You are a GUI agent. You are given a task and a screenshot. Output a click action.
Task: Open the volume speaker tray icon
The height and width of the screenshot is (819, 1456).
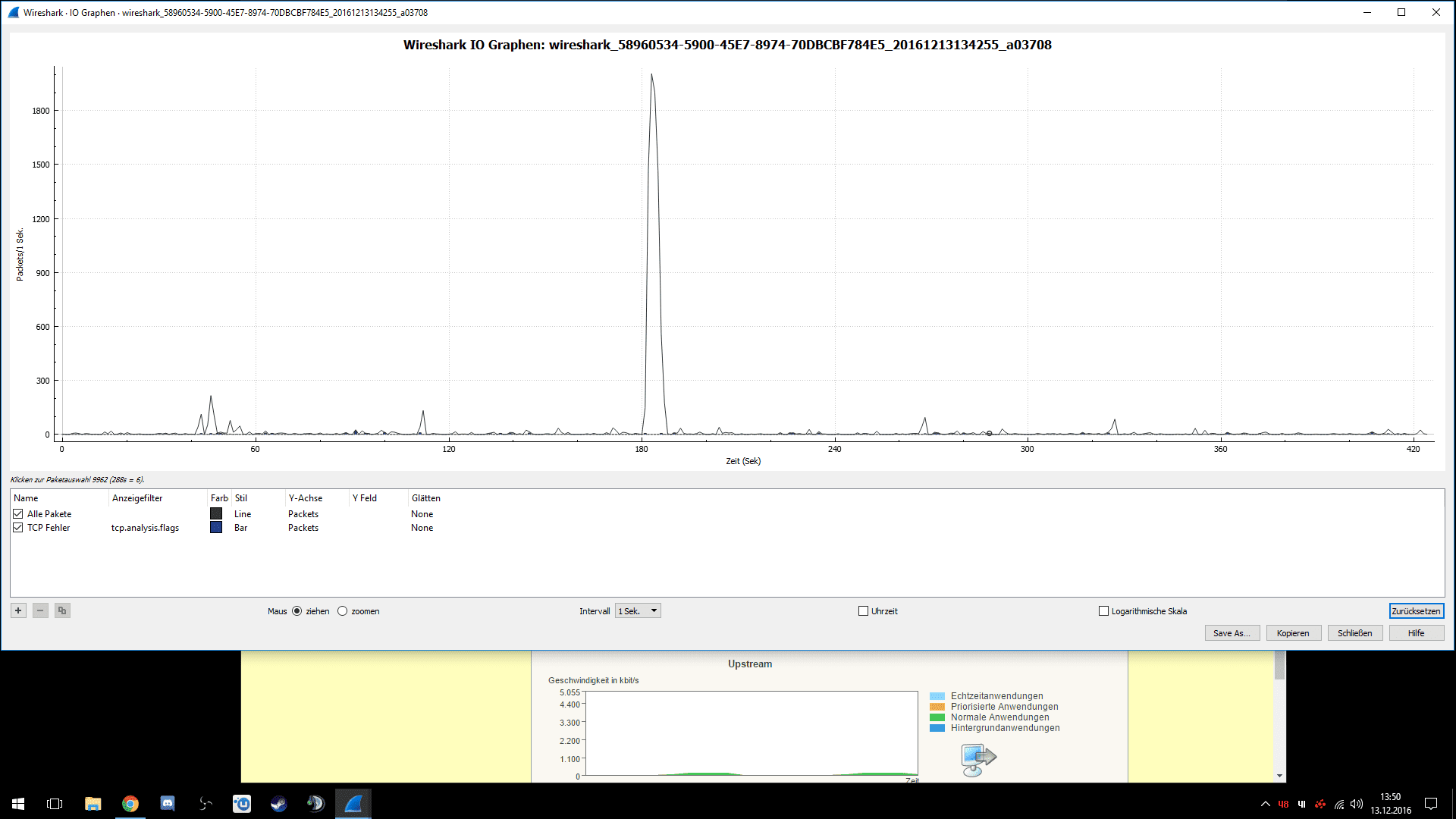tap(1357, 804)
